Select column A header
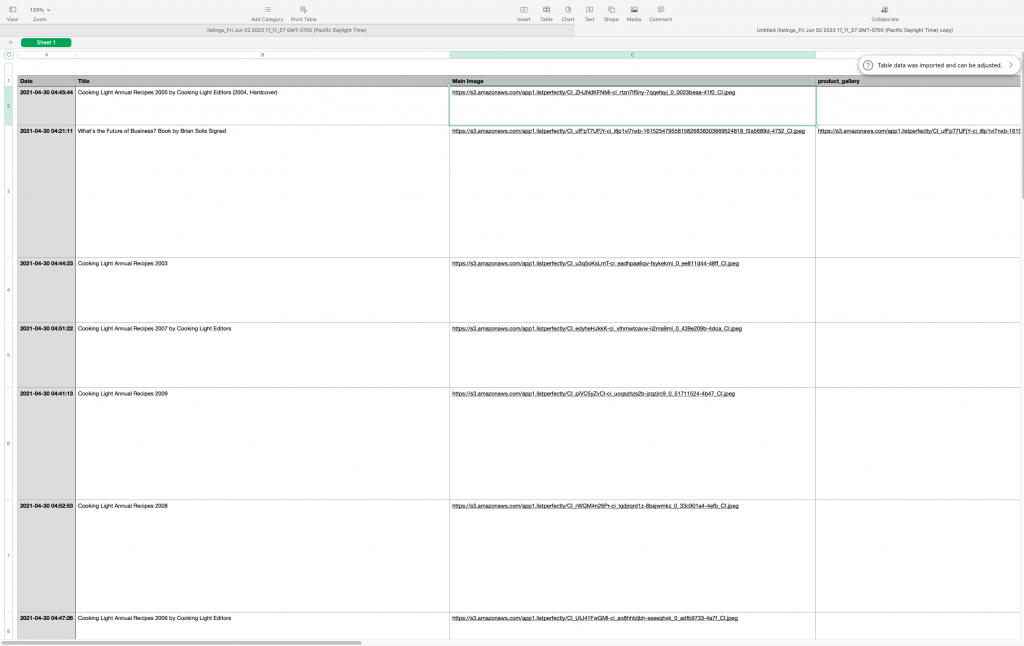 click(46, 55)
